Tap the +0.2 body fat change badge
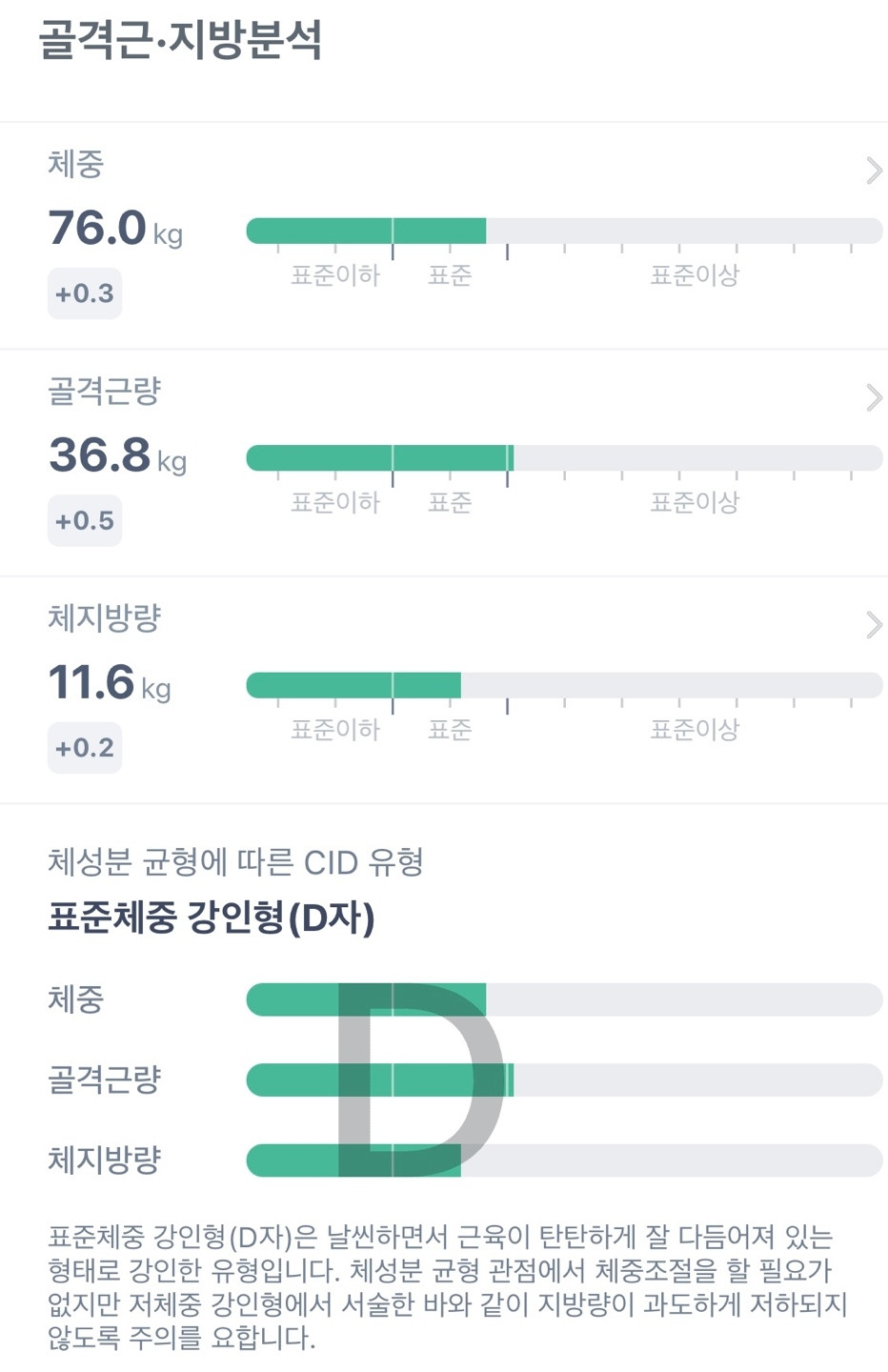 coord(85,748)
